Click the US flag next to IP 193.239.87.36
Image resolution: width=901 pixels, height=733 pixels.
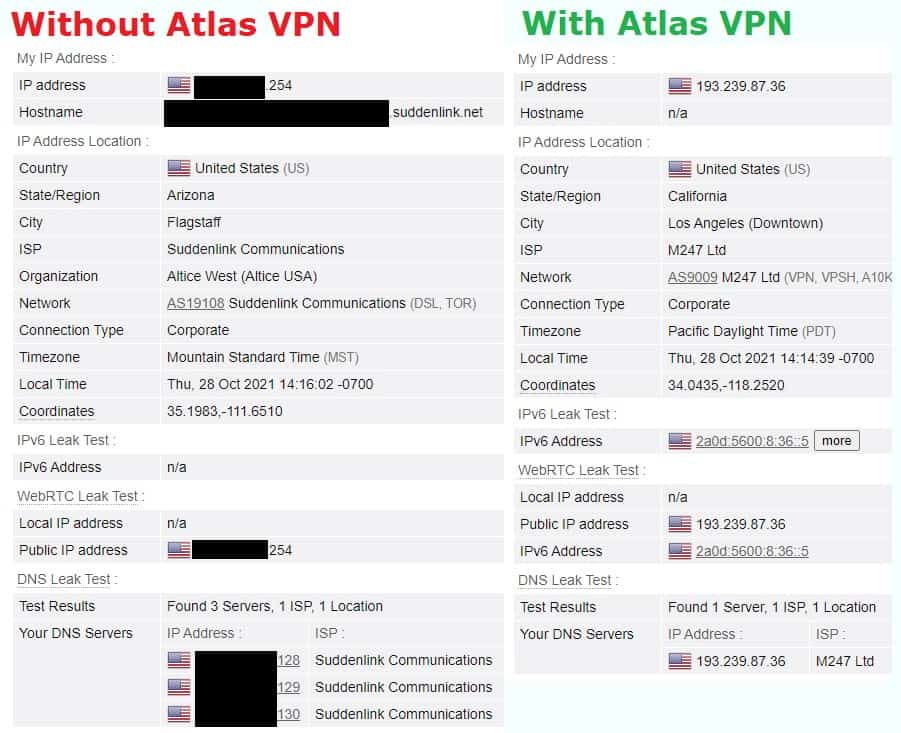(x=680, y=86)
